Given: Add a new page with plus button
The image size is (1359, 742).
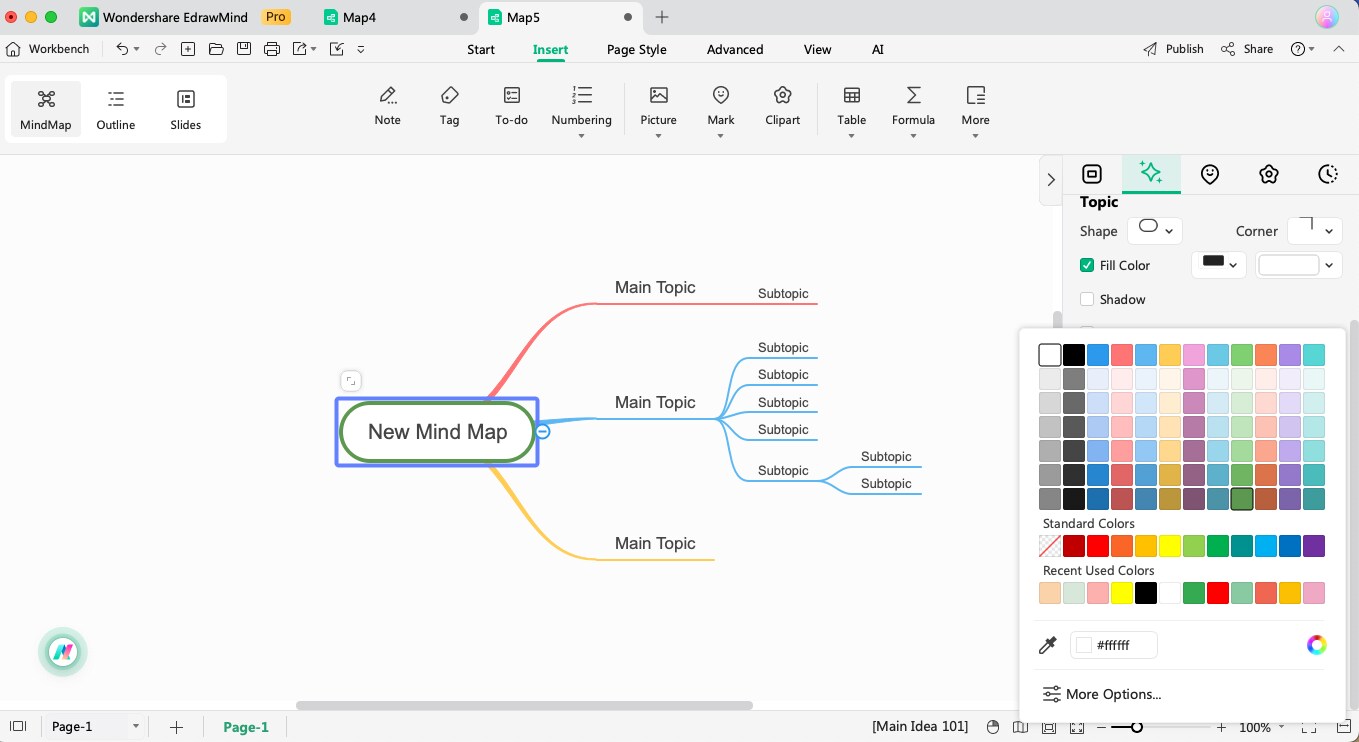Looking at the screenshot, I should [176, 727].
